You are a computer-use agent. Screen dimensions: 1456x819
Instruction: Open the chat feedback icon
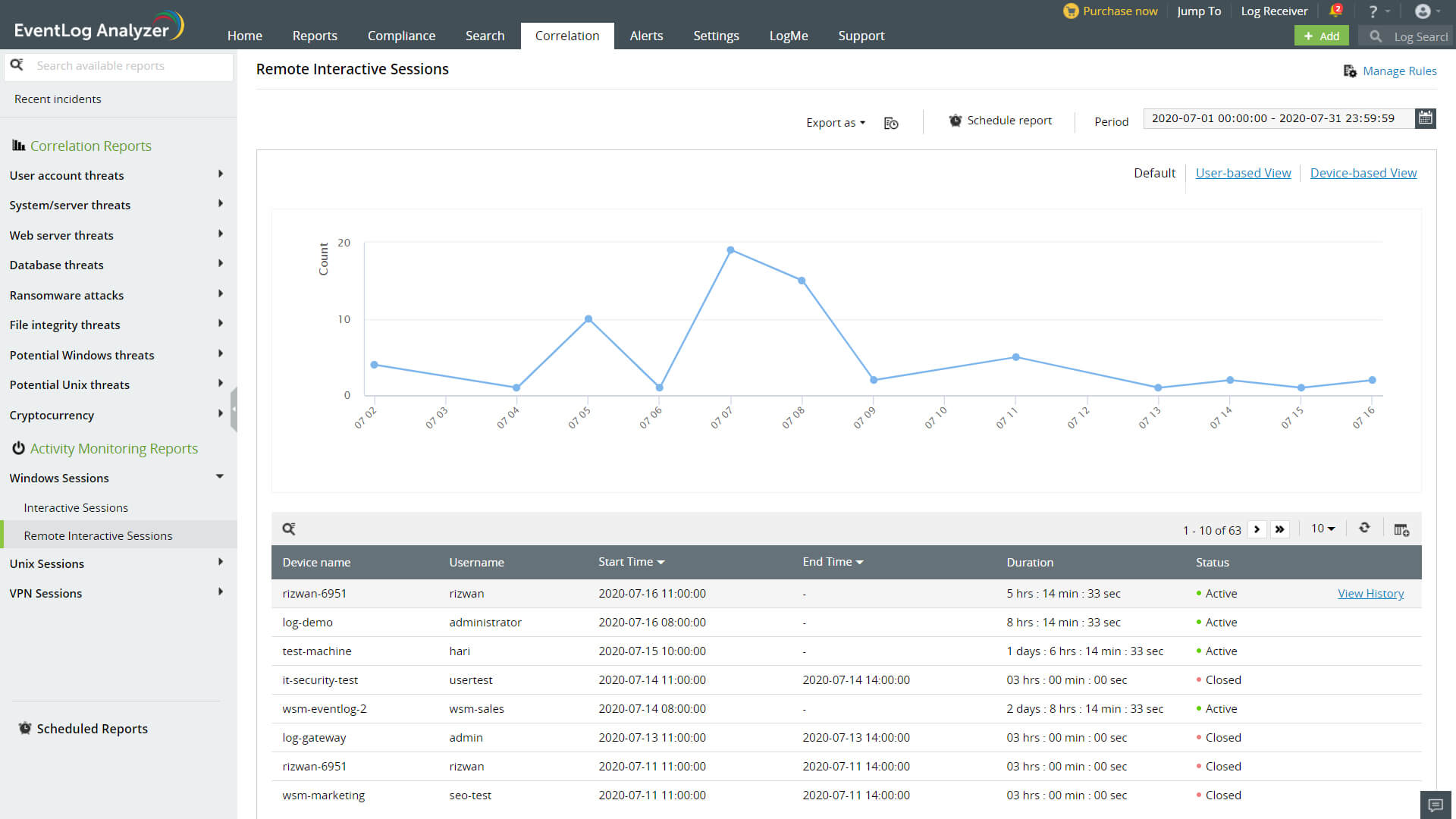click(x=1436, y=805)
